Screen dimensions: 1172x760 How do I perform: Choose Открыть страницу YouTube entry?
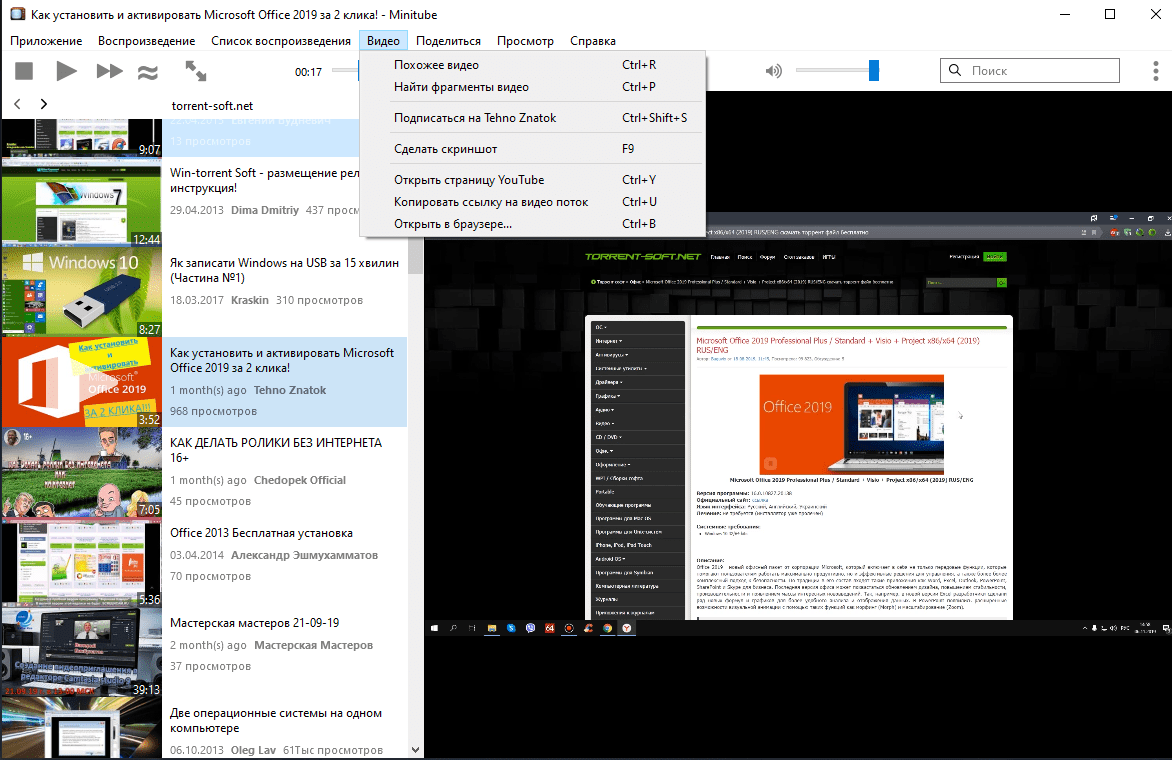[x=532, y=180]
